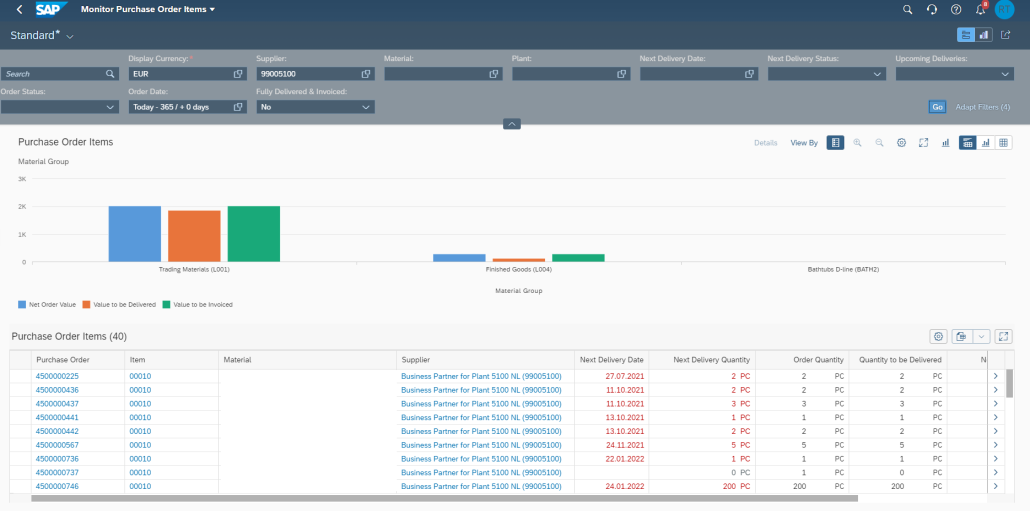
Task: Click the chart zoom in icon
Action: click(857, 143)
